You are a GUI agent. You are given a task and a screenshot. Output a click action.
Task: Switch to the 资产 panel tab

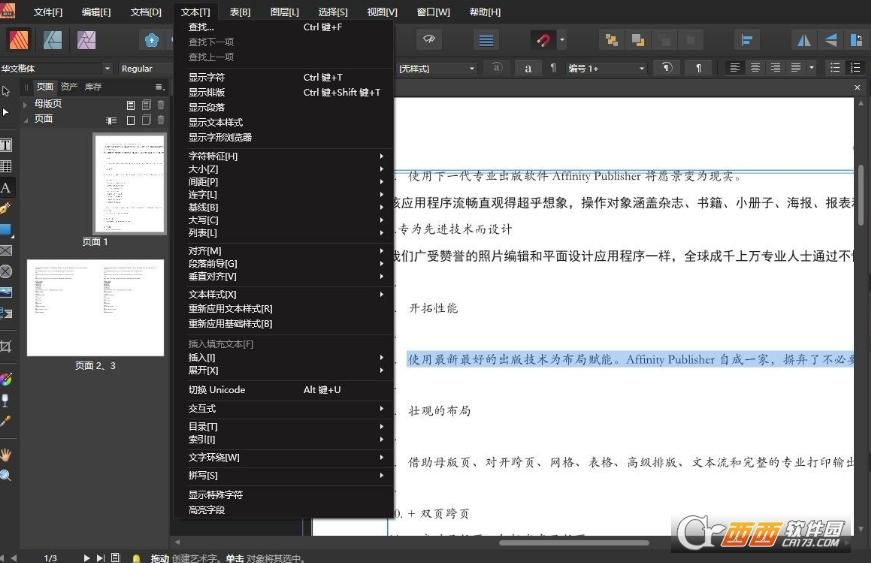69,87
